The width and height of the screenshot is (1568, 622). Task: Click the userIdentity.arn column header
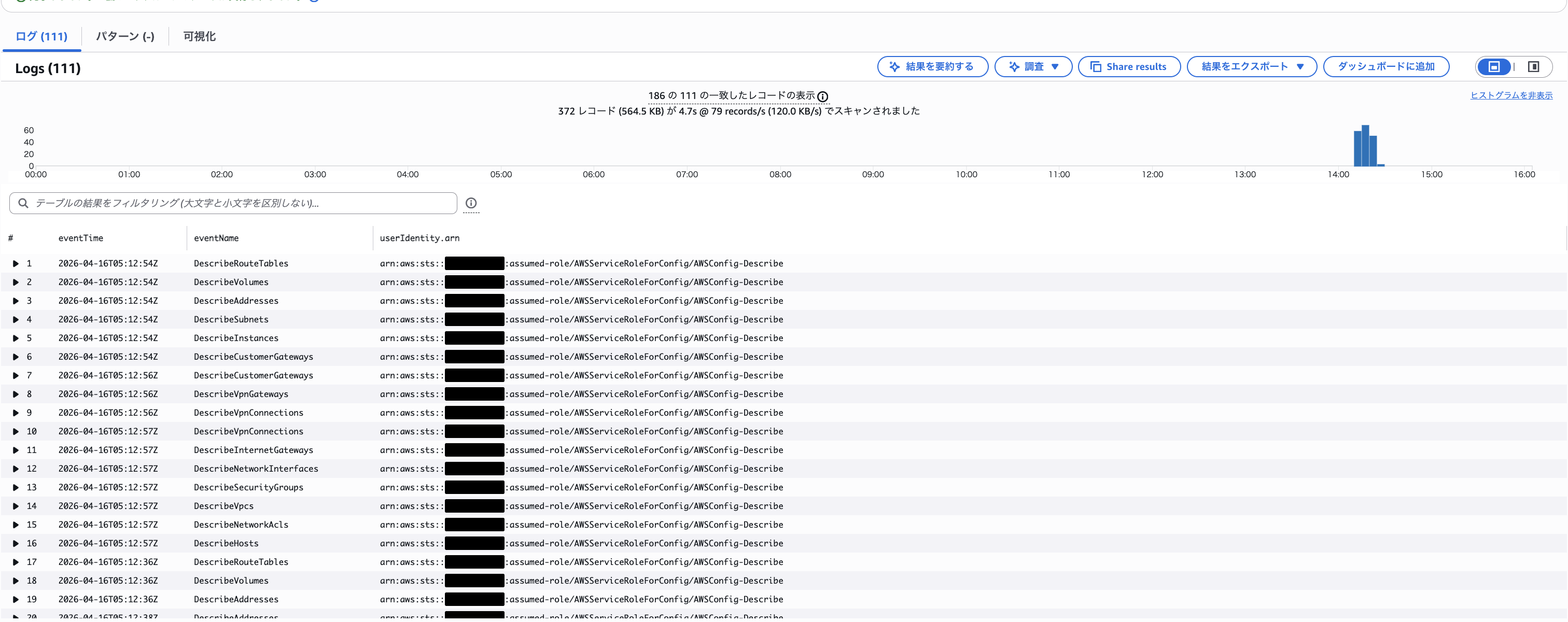[x=419, y=238]
